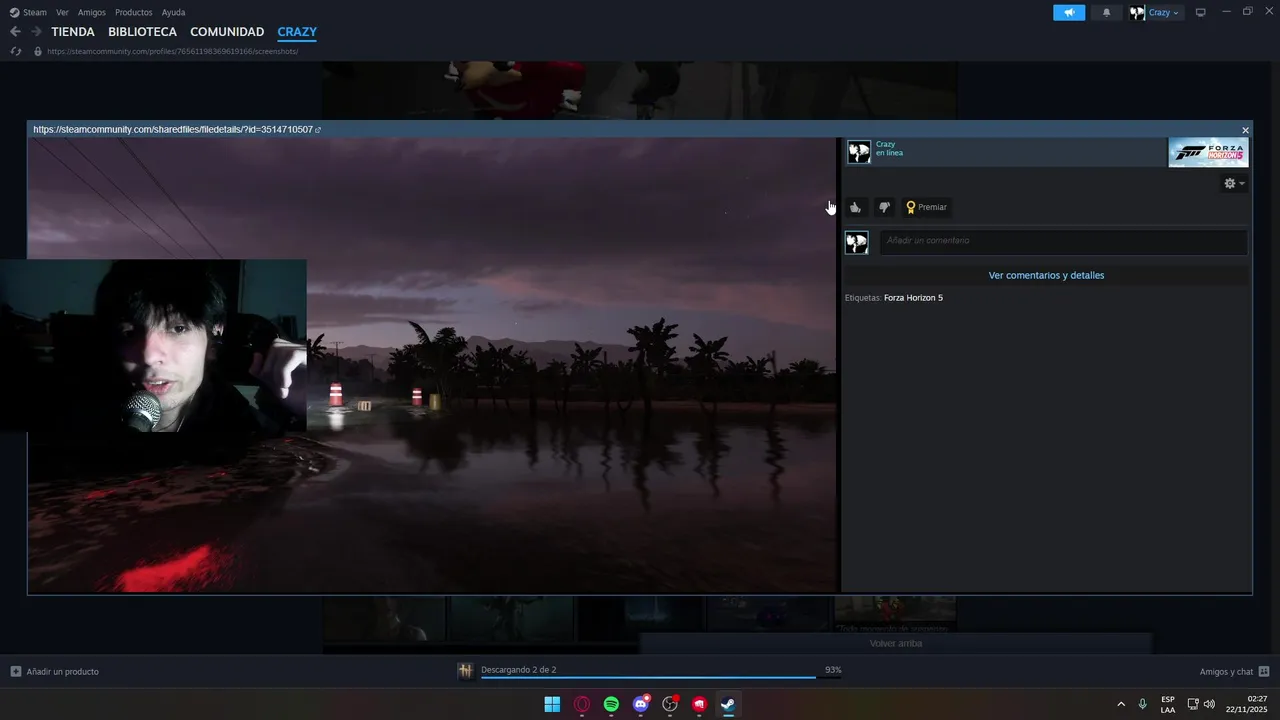
Task: Open the notifications bell
Action: tap(1106, 12)
